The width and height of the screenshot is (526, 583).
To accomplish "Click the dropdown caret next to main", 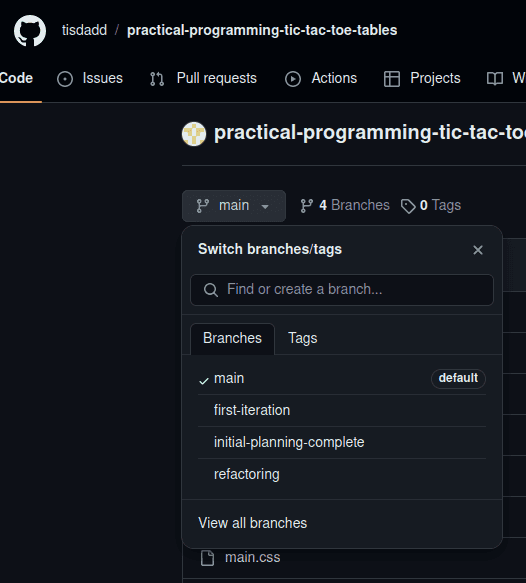I will coord(265,206).
